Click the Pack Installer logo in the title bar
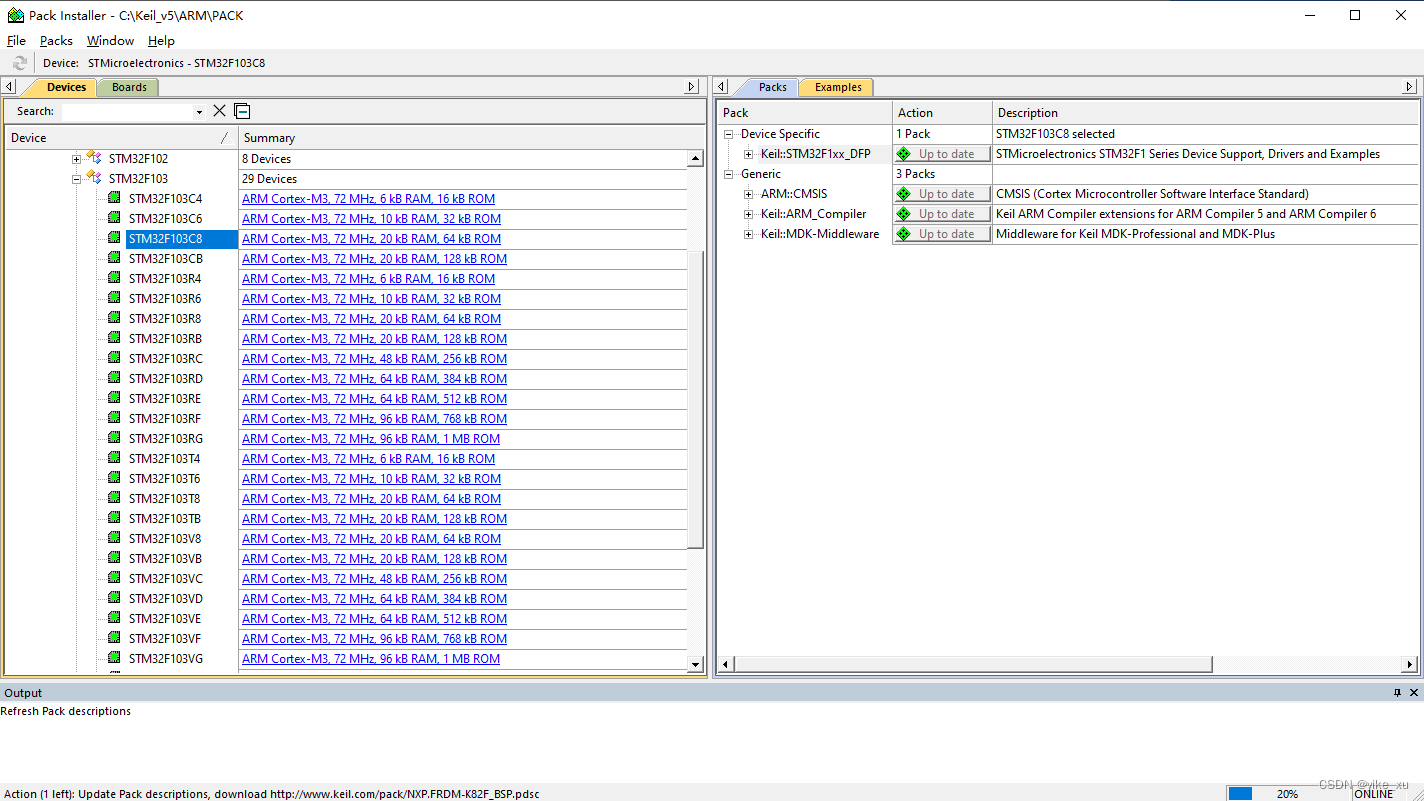The height and width of the screenshot is (801, 1424). click(14, 15)
